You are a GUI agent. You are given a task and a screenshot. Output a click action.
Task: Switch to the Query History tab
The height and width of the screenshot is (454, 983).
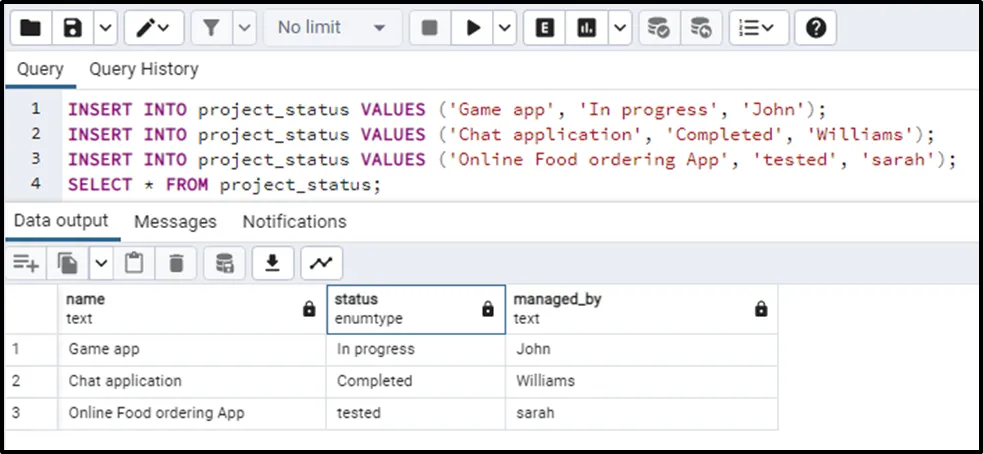pos(143,69)
